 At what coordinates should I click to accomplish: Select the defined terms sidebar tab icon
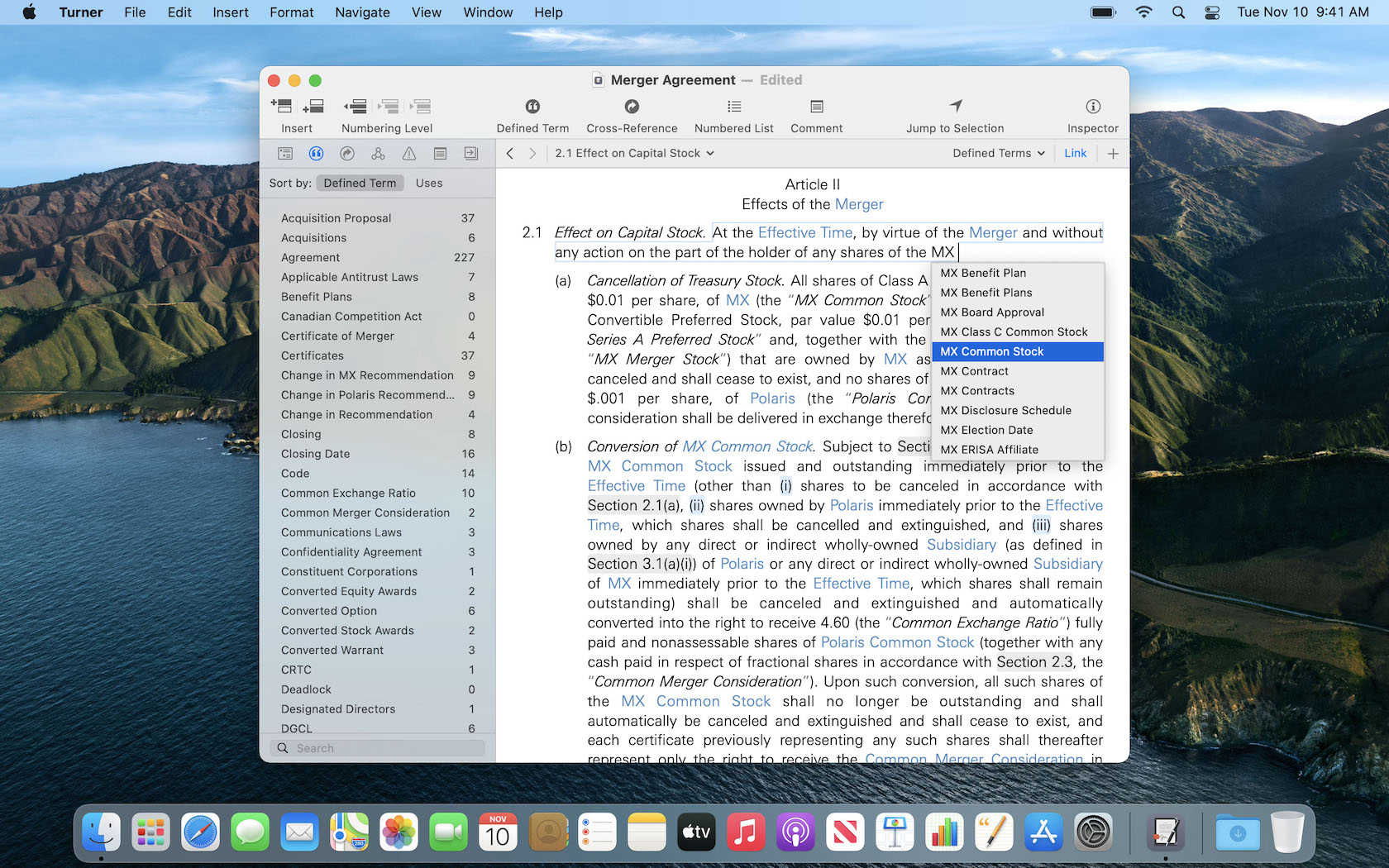(316, 153)
